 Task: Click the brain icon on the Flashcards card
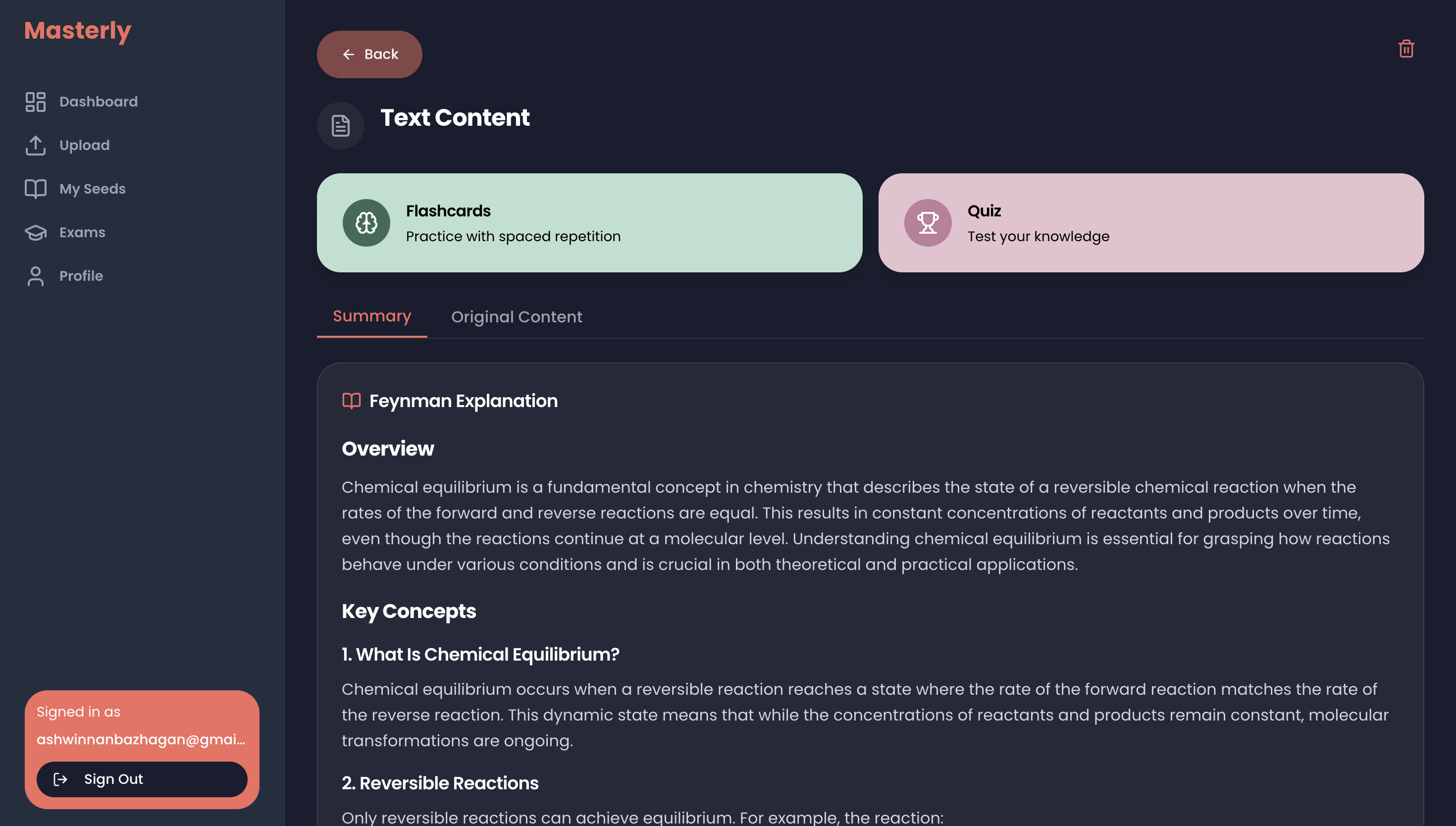[366, 222]
